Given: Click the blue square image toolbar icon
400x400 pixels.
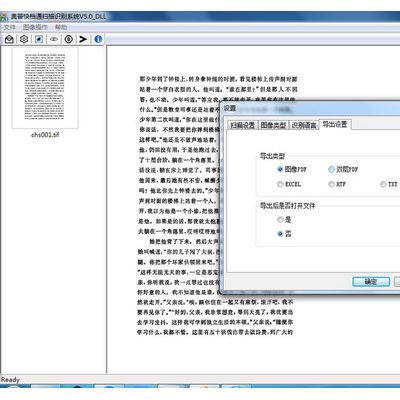Looking at the screenshot, I should tap(39, 39).
